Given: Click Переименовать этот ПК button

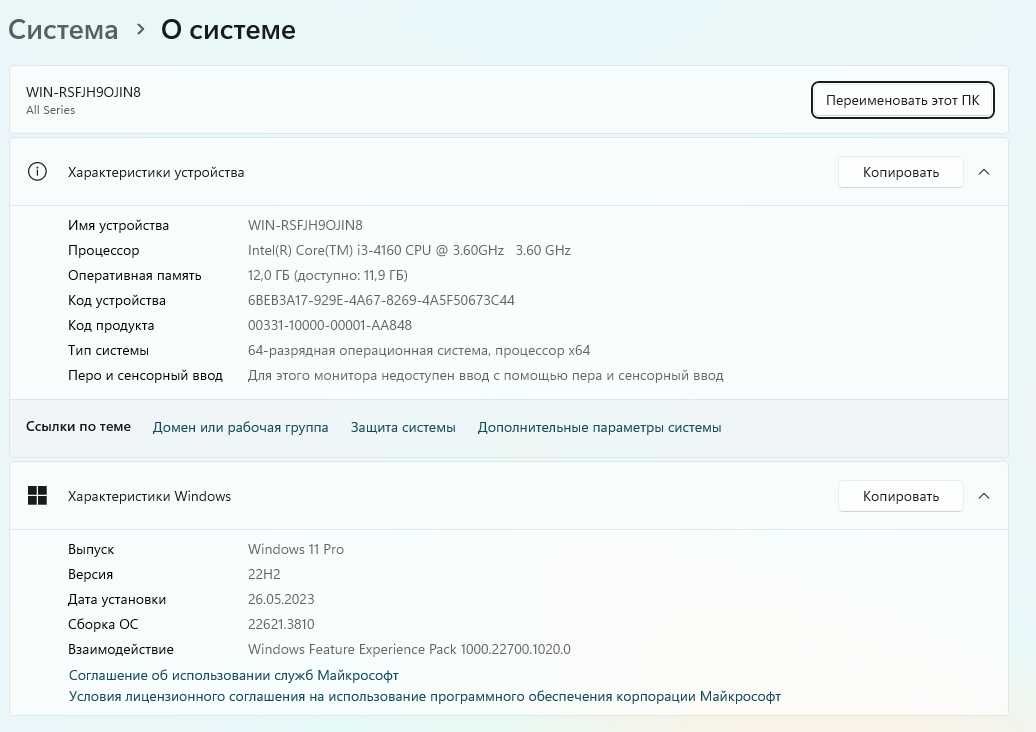Looking at the screenshot, I should coord(903,100).
